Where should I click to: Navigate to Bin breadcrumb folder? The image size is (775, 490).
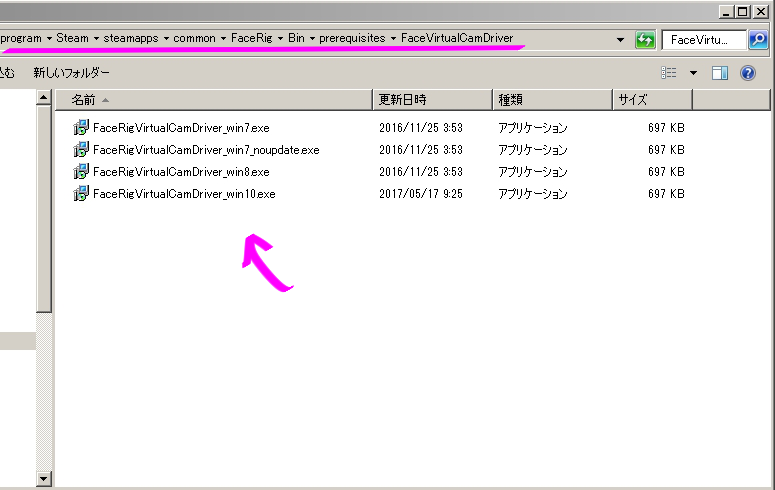click(x=297, y=38)
